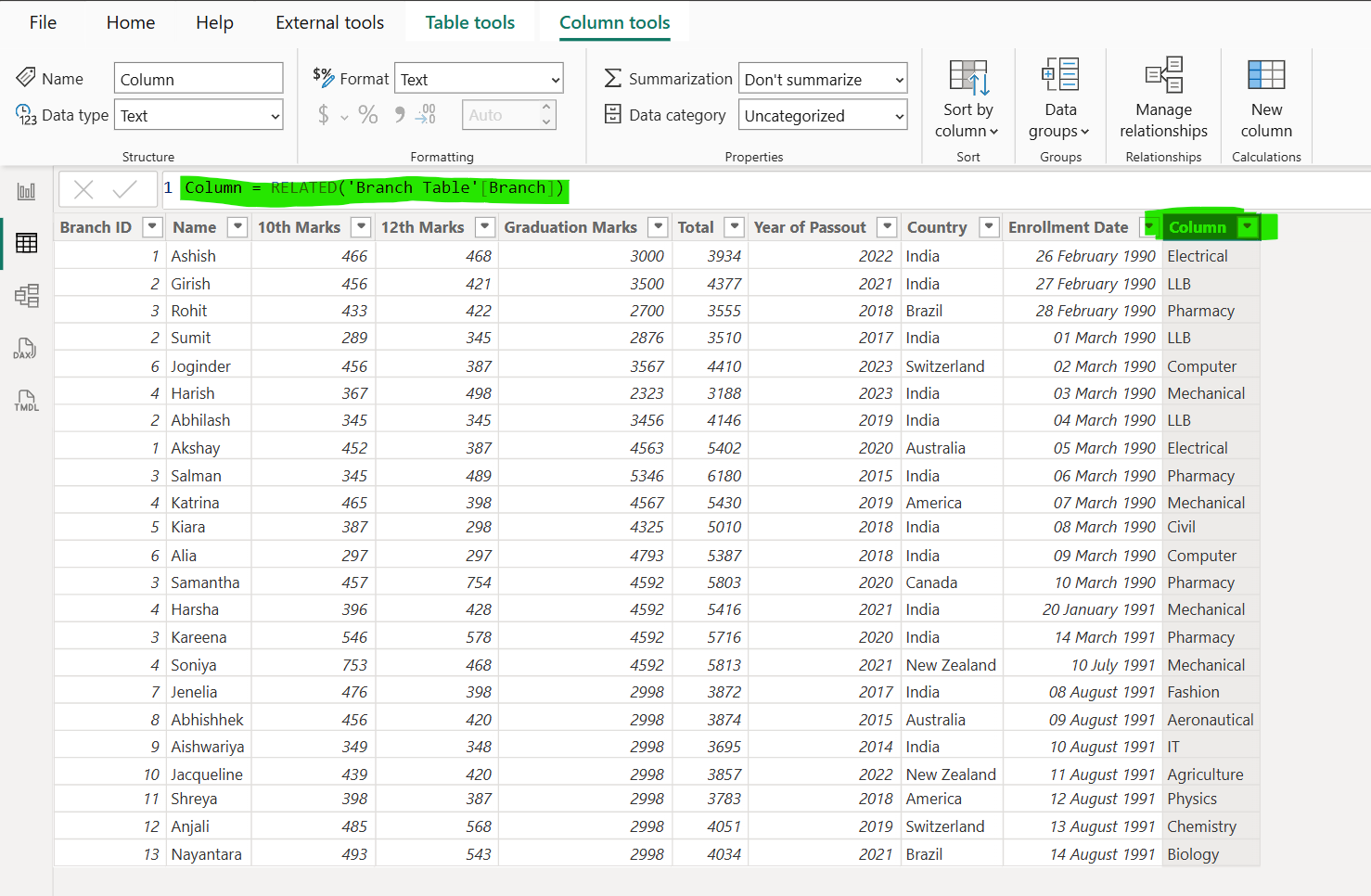This screenshot has width=1371, height=896.
Task: Switch to the Home ribbon tab
Action: point(130,21)
